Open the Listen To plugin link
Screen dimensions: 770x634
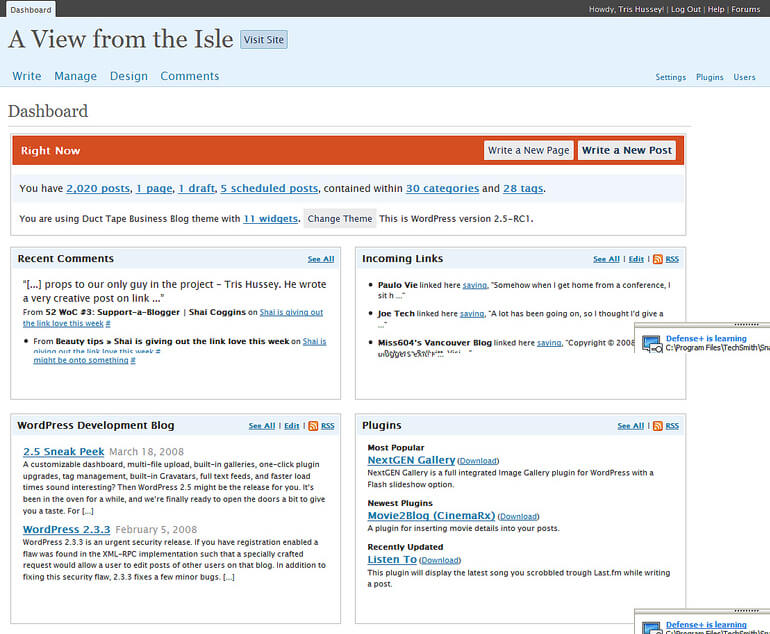pyautogui.click(x=392, y=559)
